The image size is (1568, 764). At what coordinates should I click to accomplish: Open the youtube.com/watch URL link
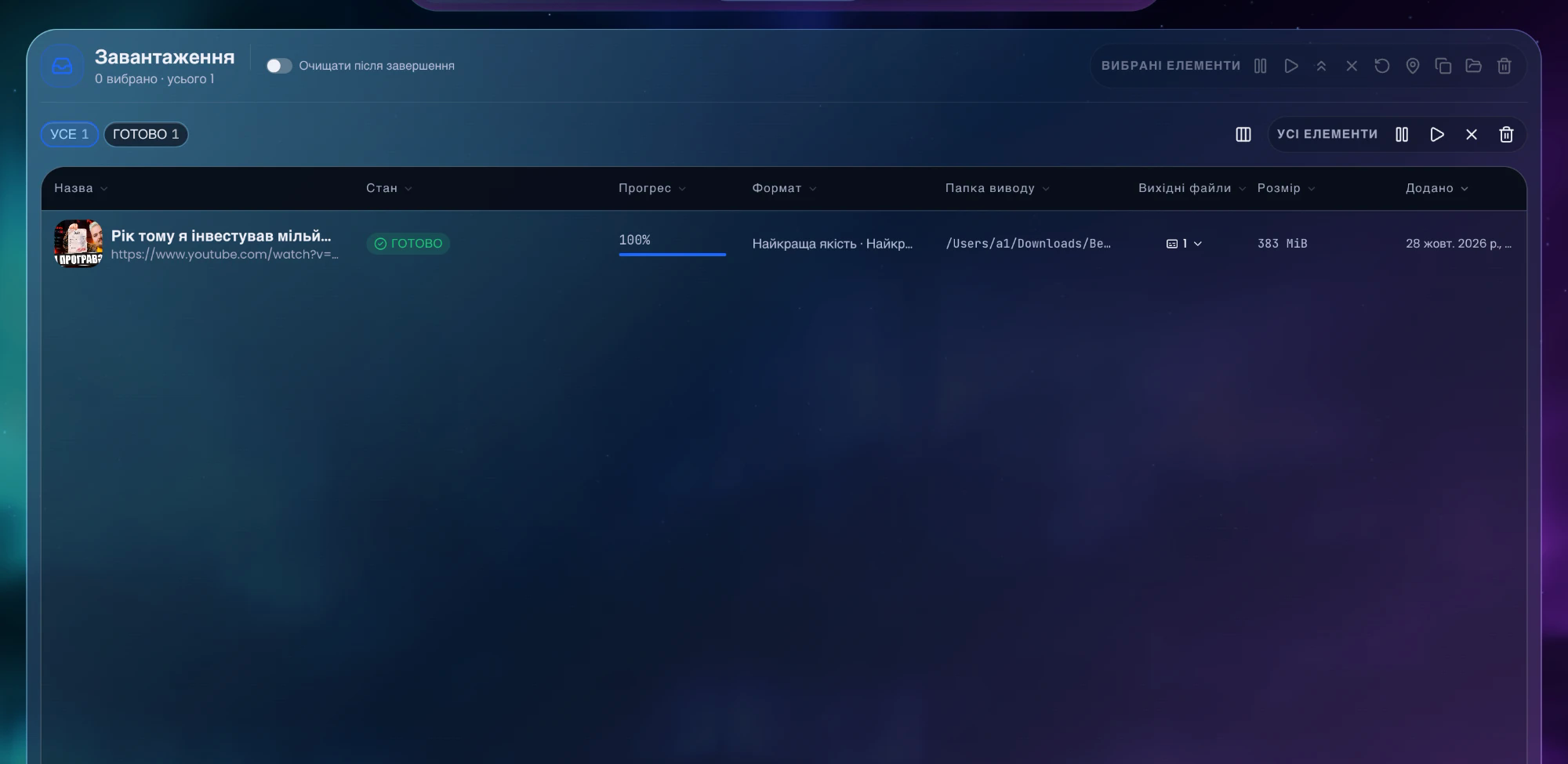pos(225,255)
